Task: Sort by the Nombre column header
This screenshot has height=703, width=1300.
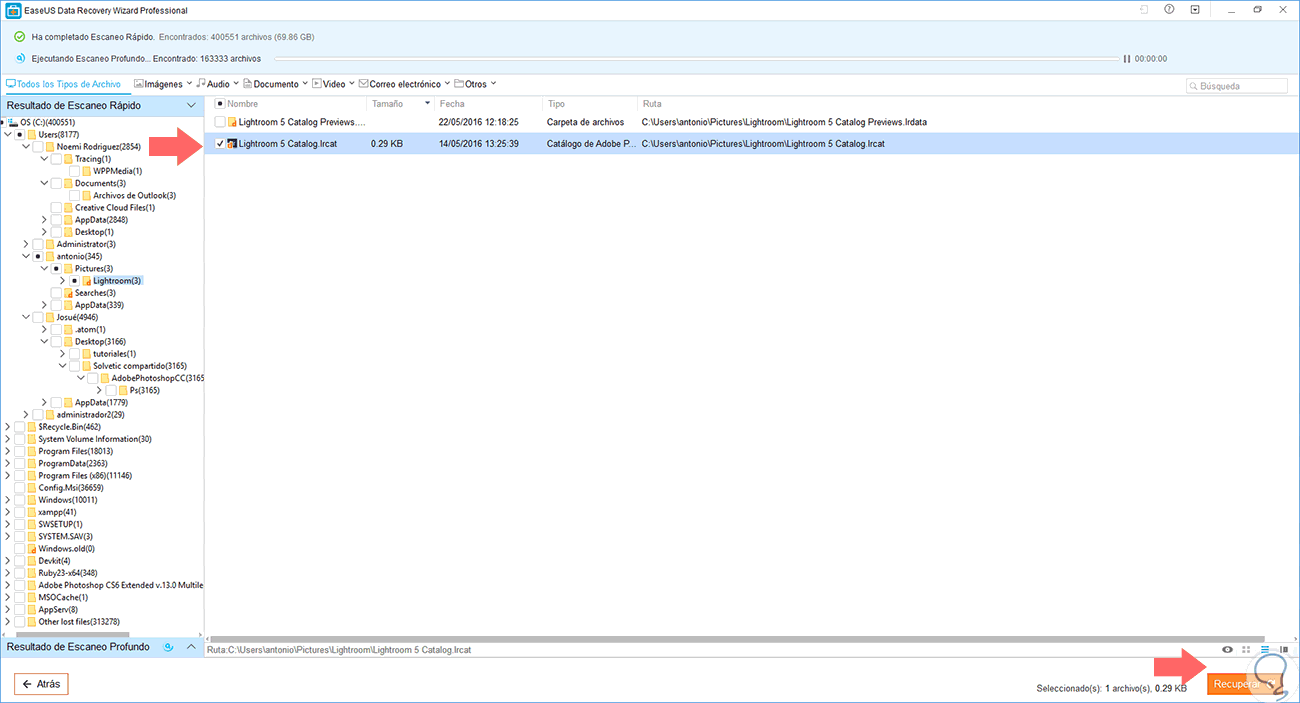Action: [x=242, y=104]
